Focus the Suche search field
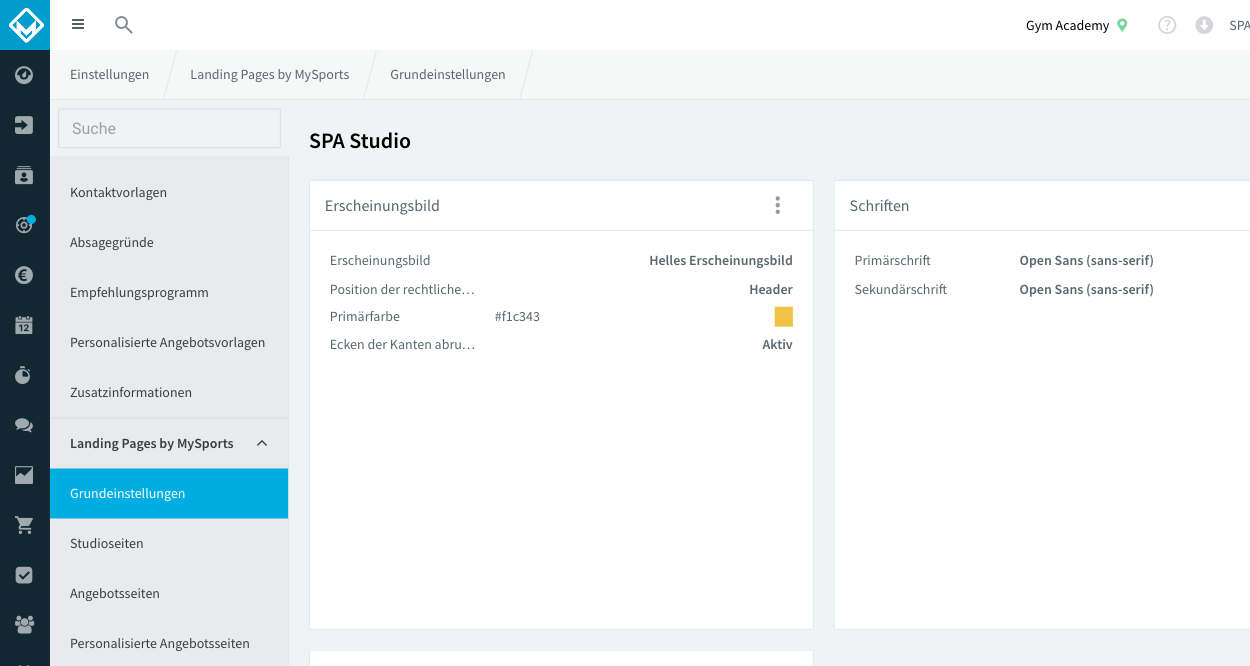Viewport: 1250px width, 666px height. click(170, 128)
